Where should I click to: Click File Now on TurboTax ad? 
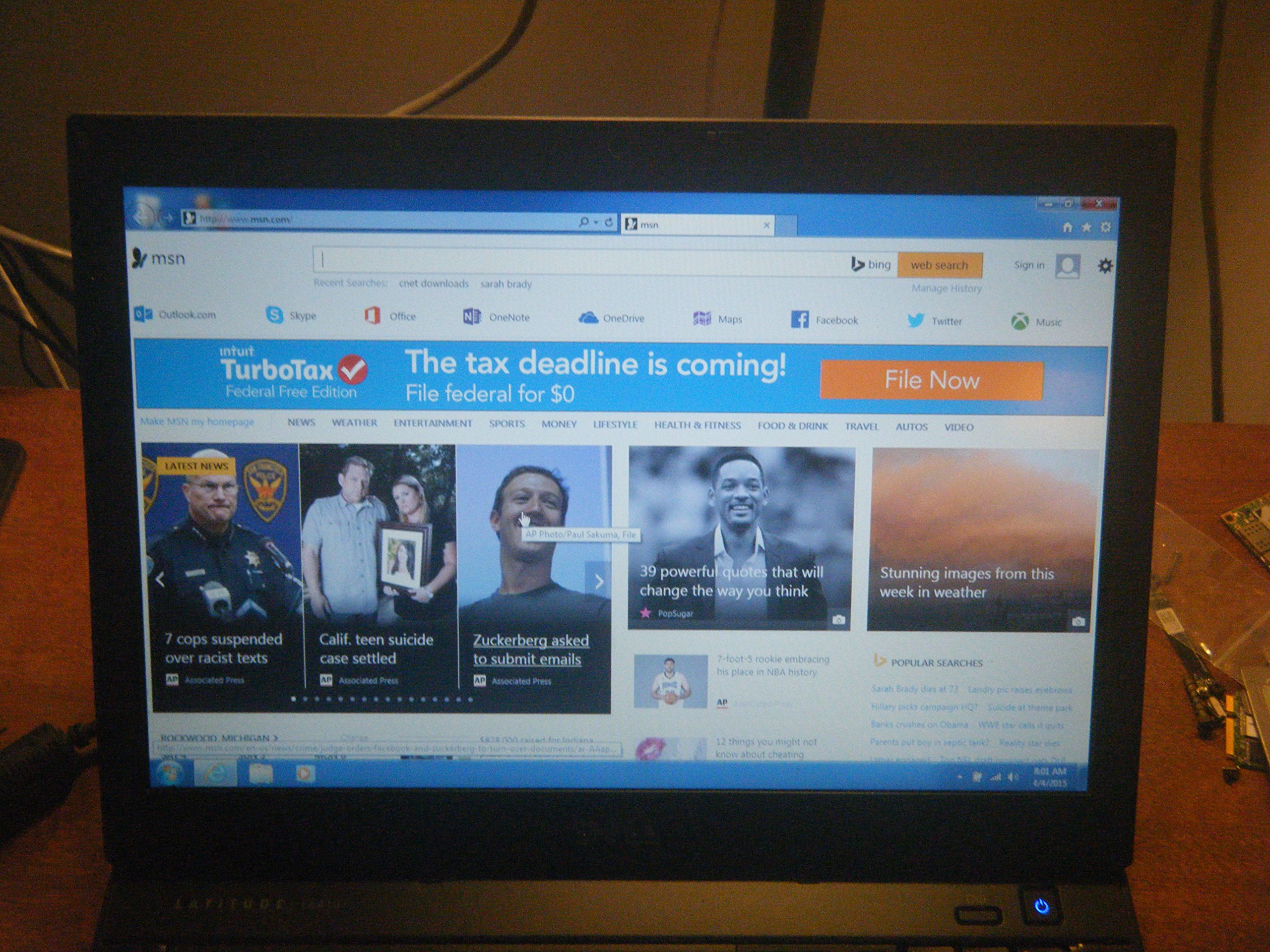point(931,380)
